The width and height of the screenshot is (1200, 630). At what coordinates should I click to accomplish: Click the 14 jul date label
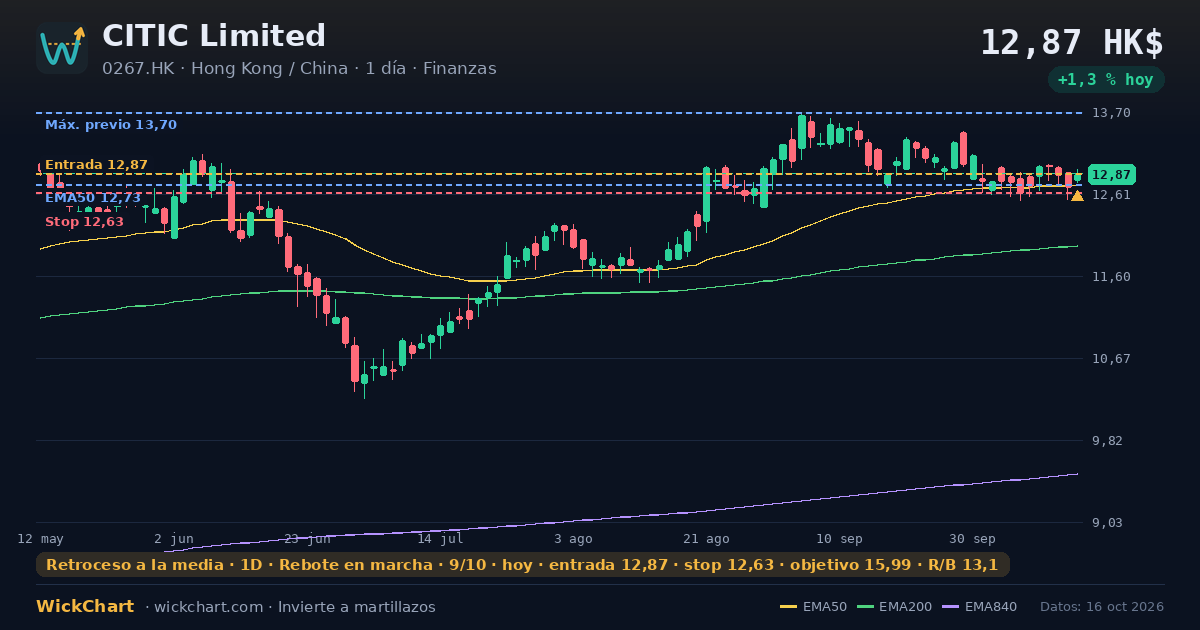pos(440,539)
